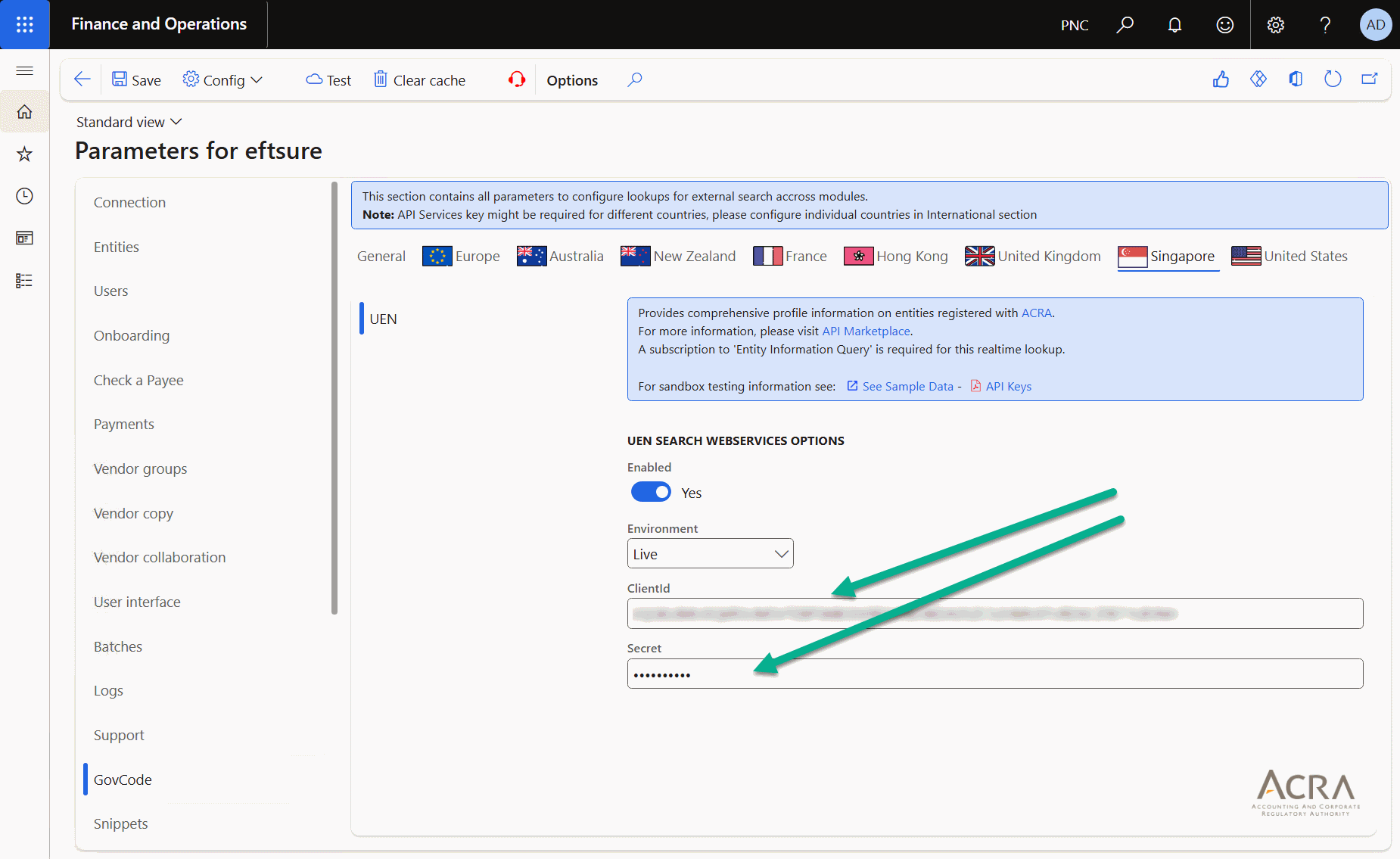Image resolution: width=1400 pixels, height=859 pixels.
Task: Follow the ACRA link in description
Action: (x=1037, y=313)
